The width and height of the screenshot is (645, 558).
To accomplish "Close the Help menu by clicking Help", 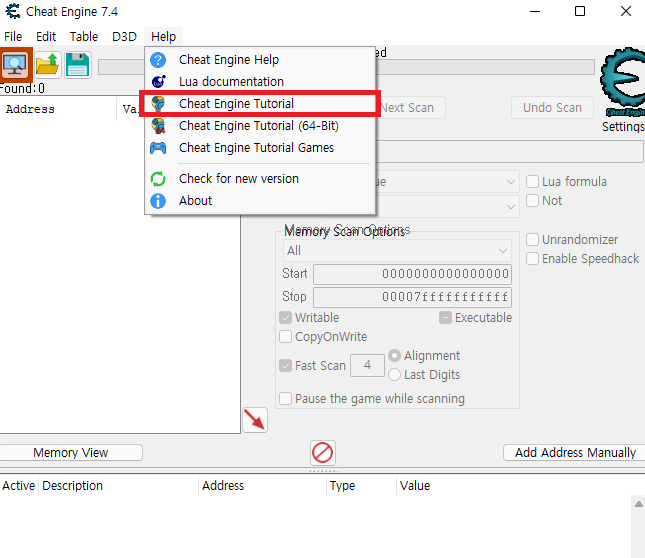I will click(163, 37).
